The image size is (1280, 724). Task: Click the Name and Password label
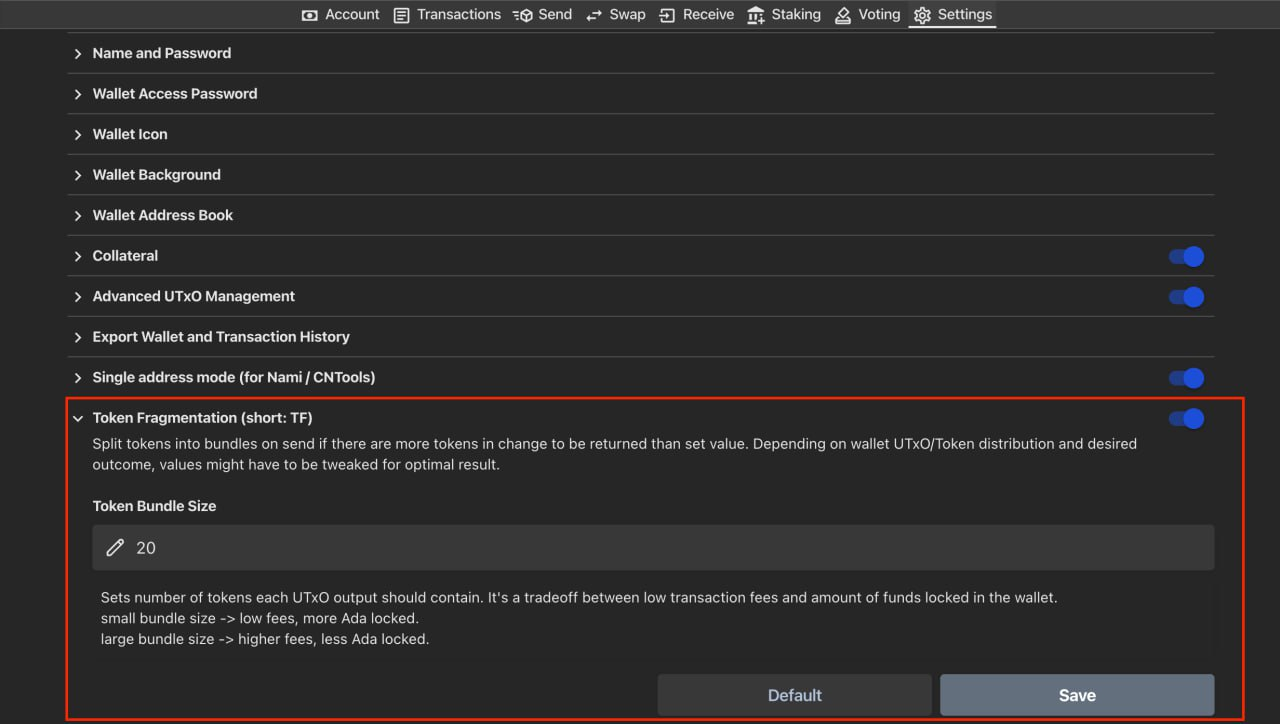coord(162,53)
